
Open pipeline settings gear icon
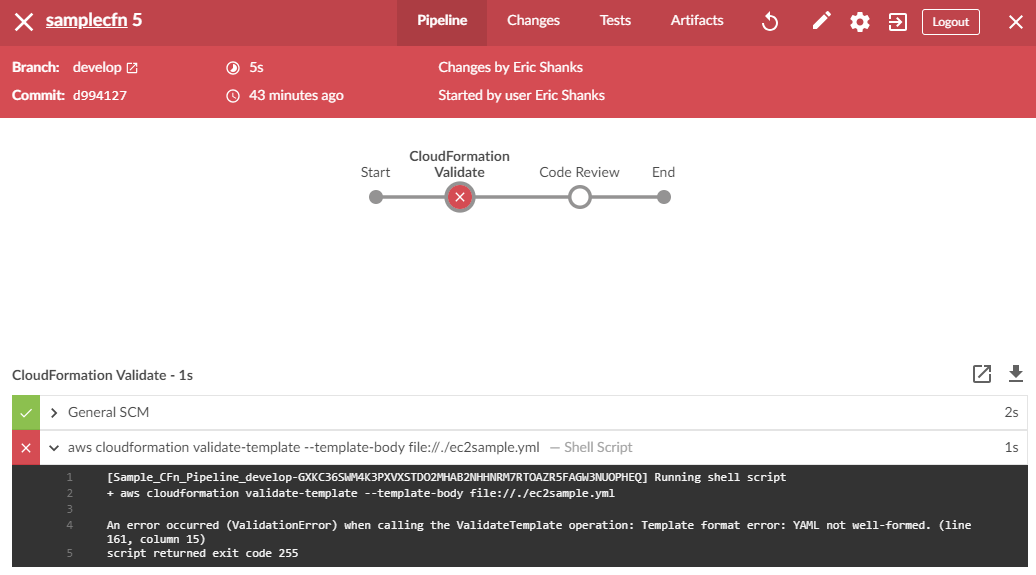point(859,22)
